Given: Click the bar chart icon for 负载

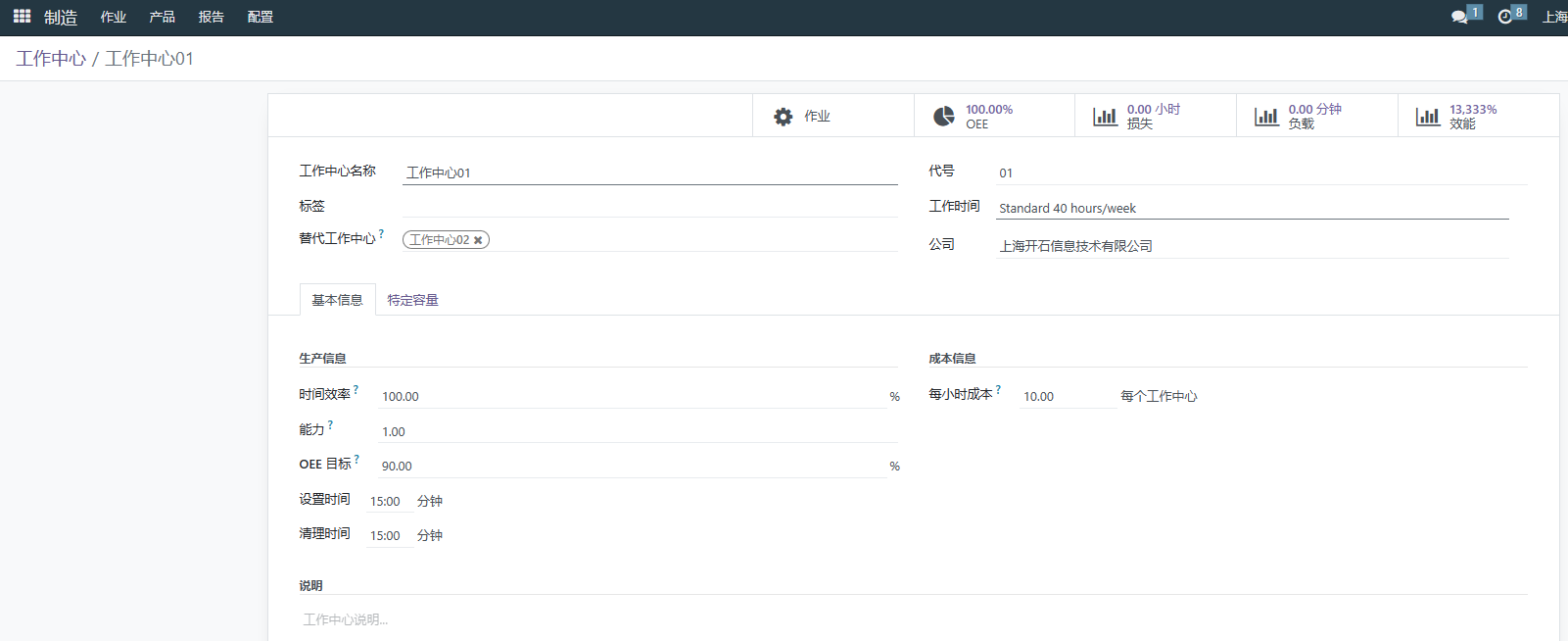Looking at the screenshot, I should click(1266, 117).
